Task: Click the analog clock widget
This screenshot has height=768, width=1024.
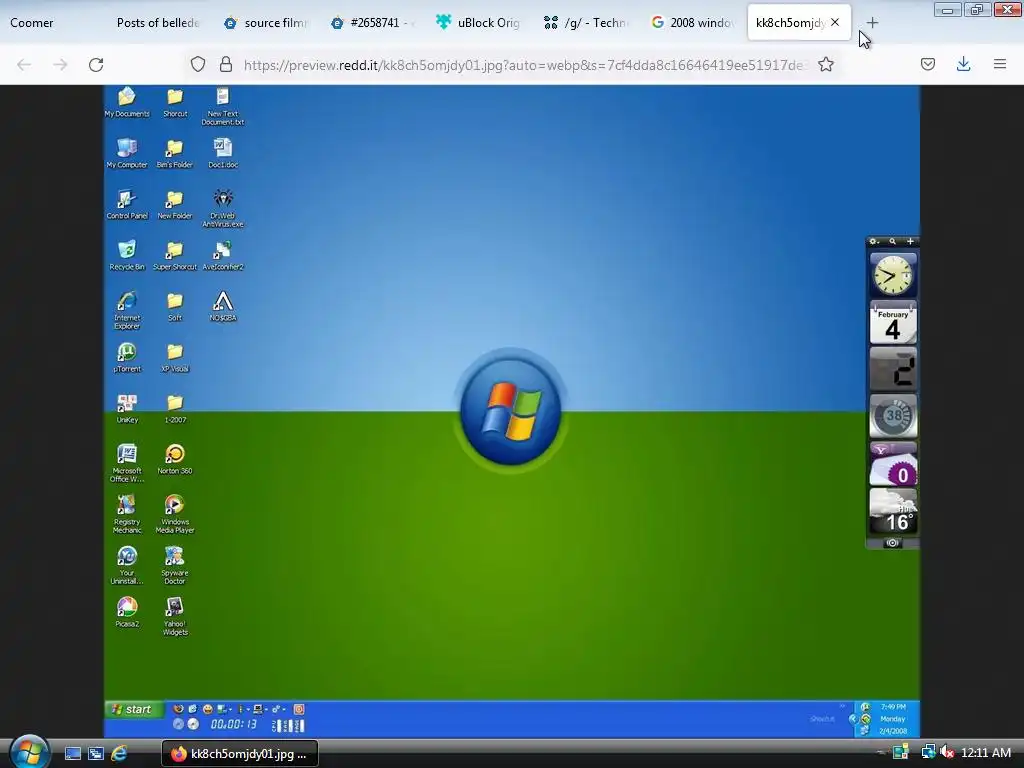Action: (x=893, y=275)
